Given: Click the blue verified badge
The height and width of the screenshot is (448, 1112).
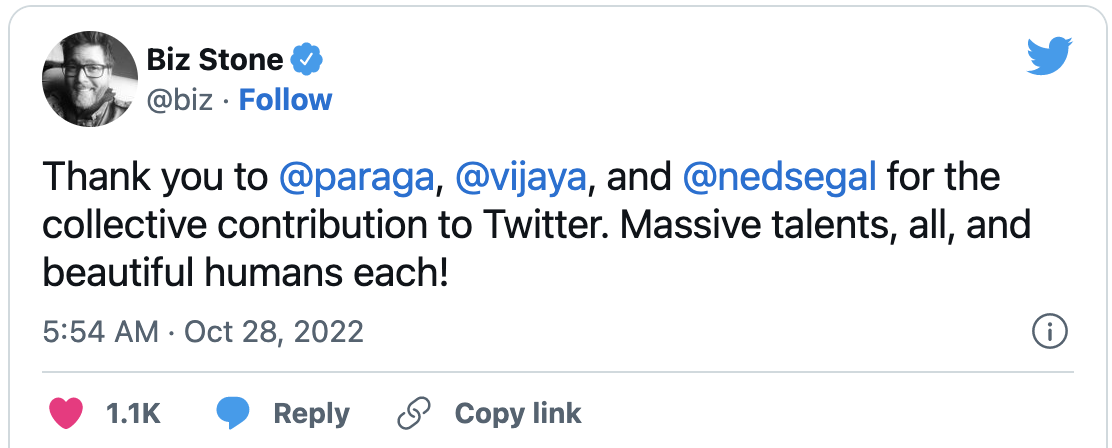Looking at the screenshot, I should point(305,62).
